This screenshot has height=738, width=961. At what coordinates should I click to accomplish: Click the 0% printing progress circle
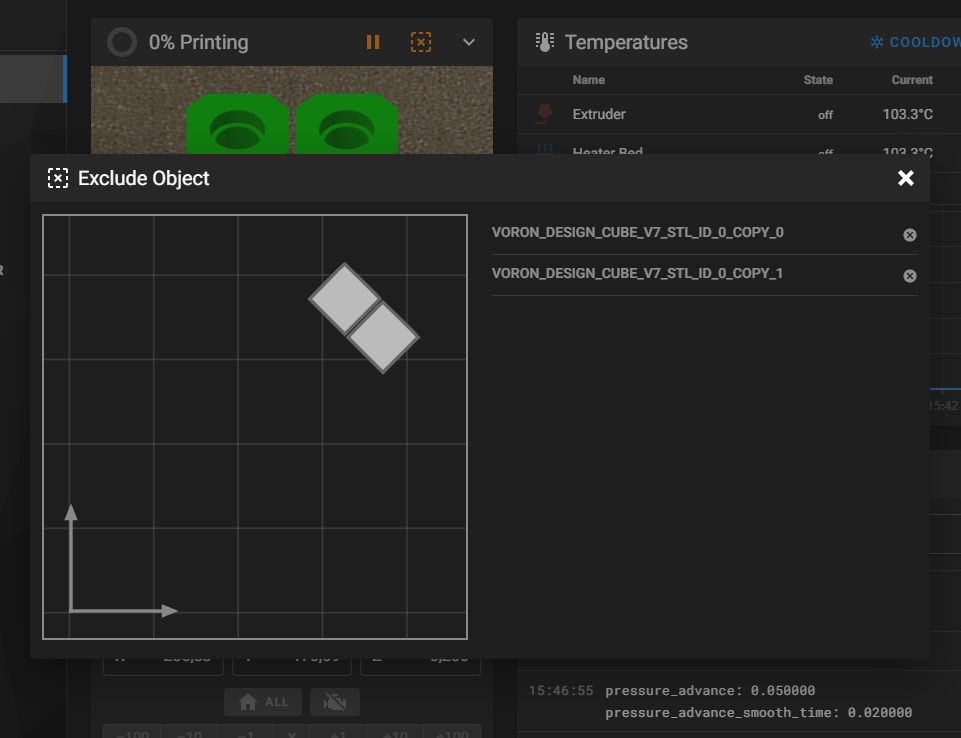click(x=120, y=42)
